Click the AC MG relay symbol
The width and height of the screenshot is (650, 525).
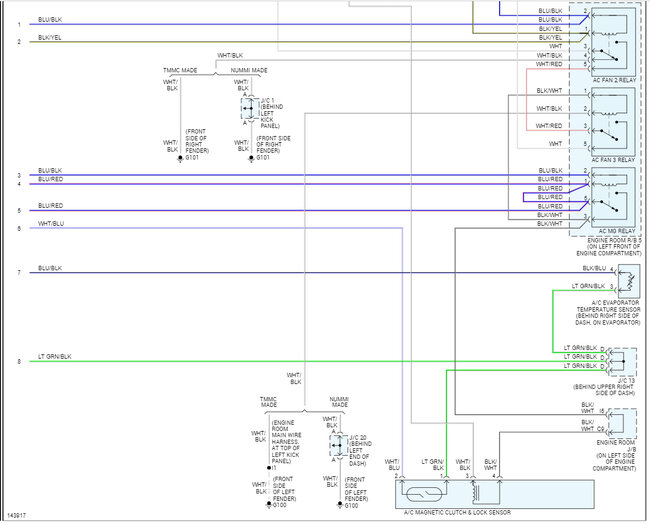tap(614, 197)
